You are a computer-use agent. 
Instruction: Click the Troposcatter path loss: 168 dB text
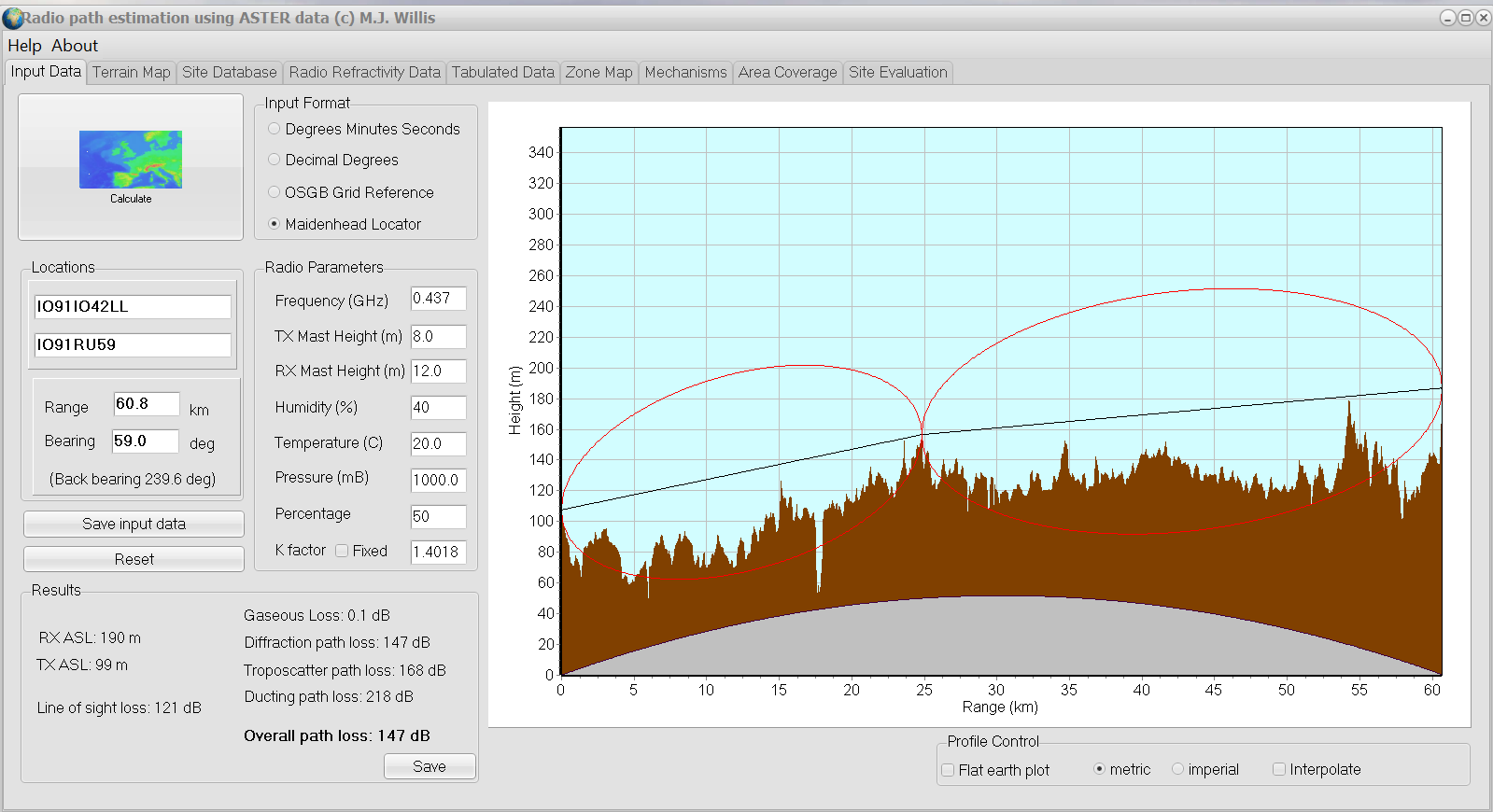click(345, 670)
